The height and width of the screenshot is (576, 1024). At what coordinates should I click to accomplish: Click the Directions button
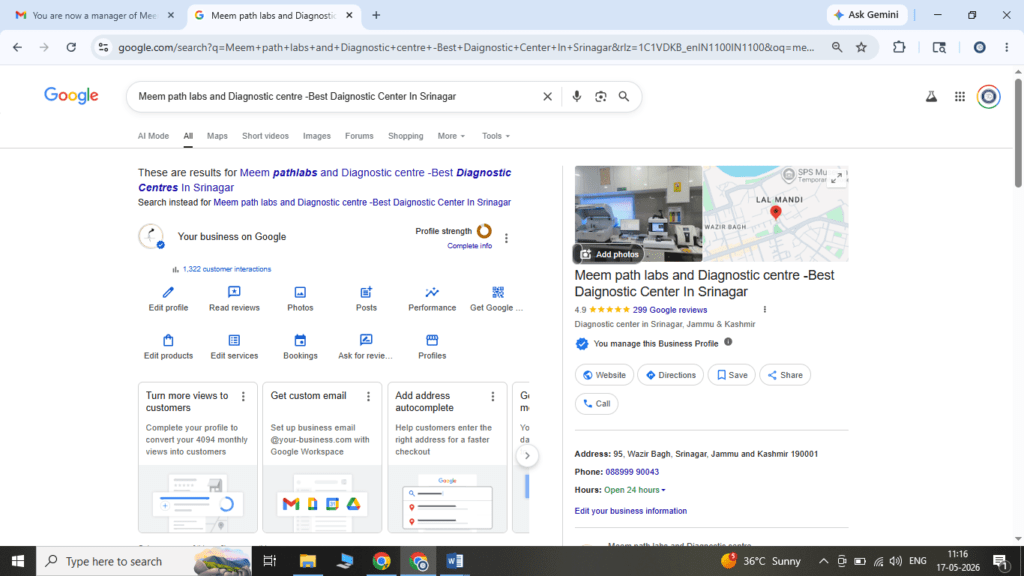pyautogui.click(x=671, y=375)
